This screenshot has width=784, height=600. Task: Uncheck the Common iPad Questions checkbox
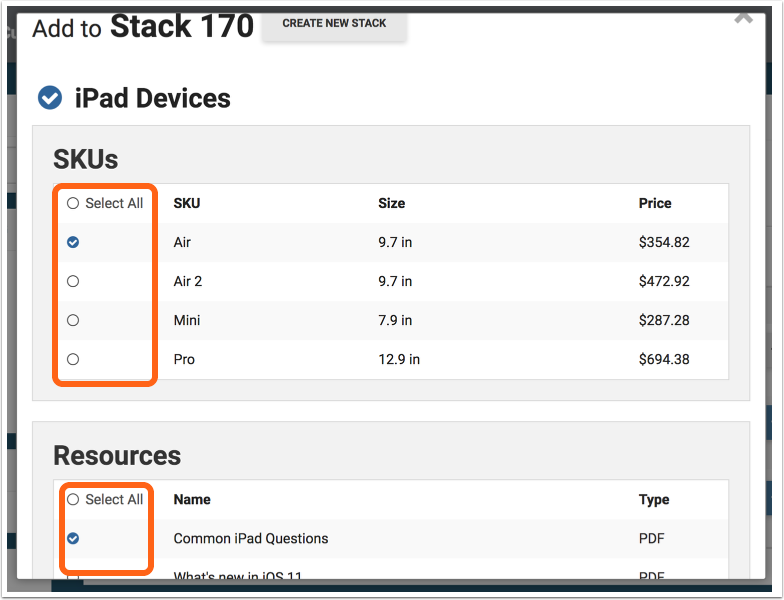73,538
